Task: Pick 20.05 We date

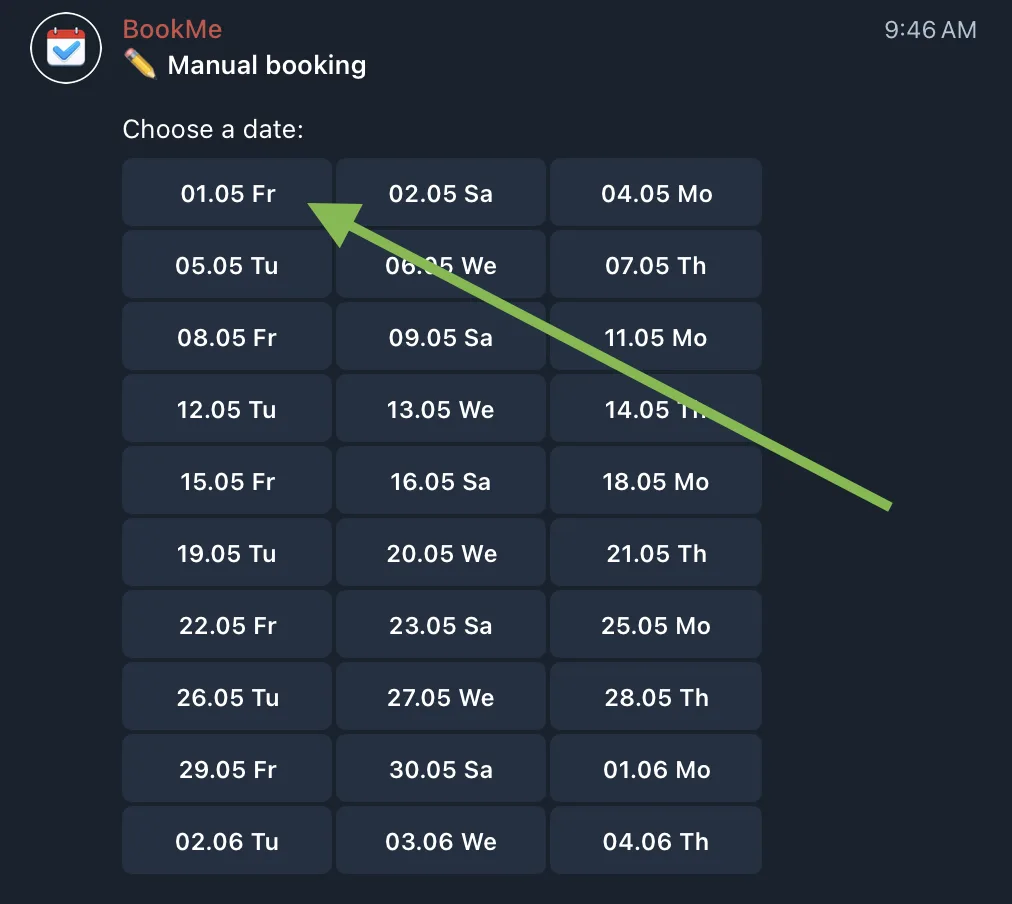Action: [441, 552]
